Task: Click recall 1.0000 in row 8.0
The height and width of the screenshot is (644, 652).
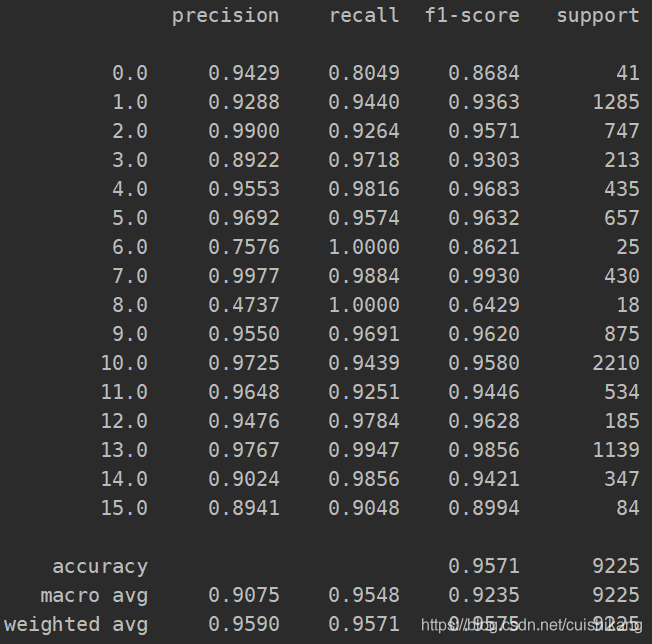Action: click(364, 305)
